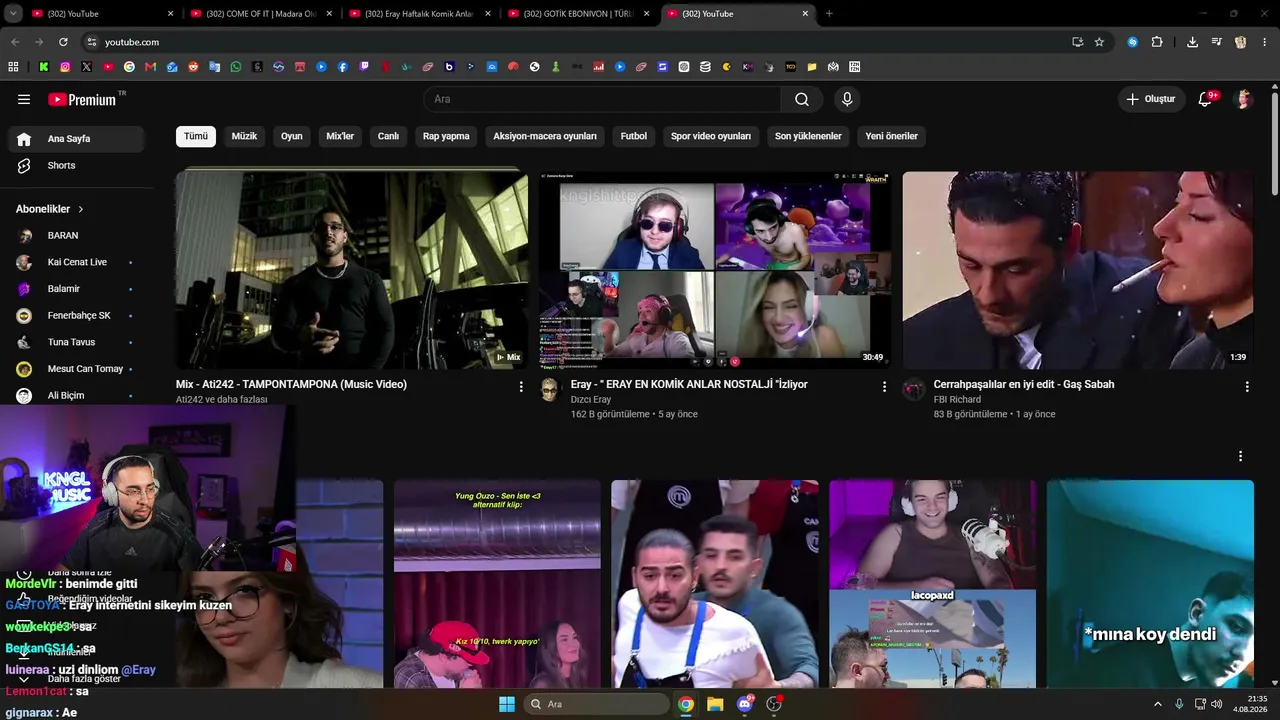Viewport: 1280px width, 720px height.
Task: Select the Son yüklenenler chip
Action: 808,136
